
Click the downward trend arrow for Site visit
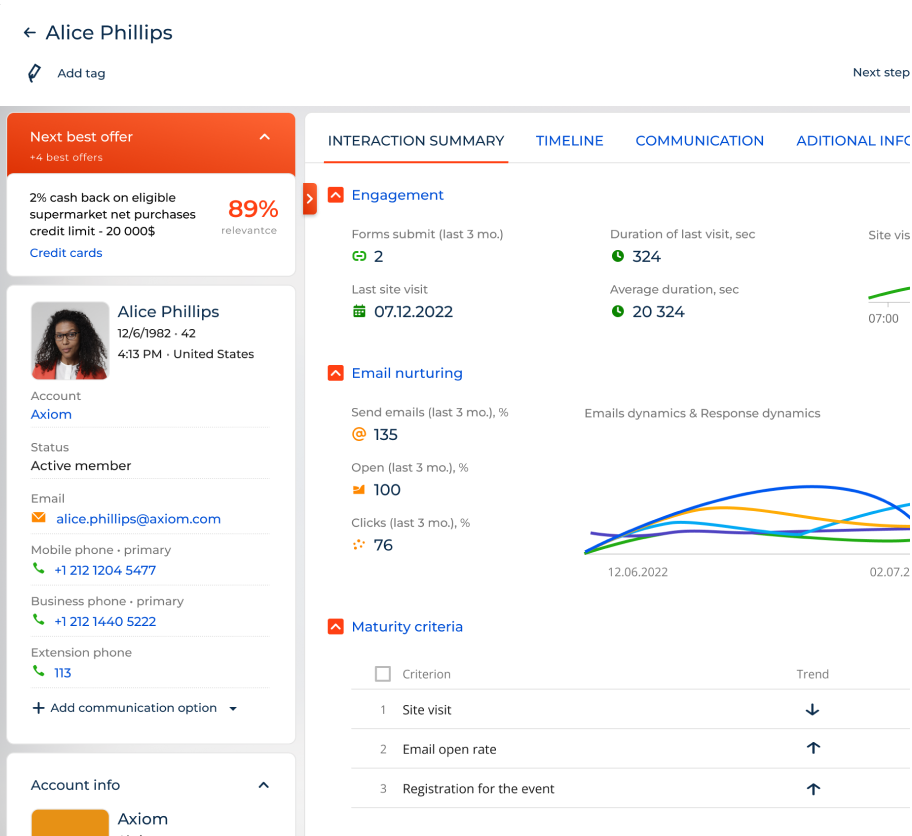[x=813, y=711]
